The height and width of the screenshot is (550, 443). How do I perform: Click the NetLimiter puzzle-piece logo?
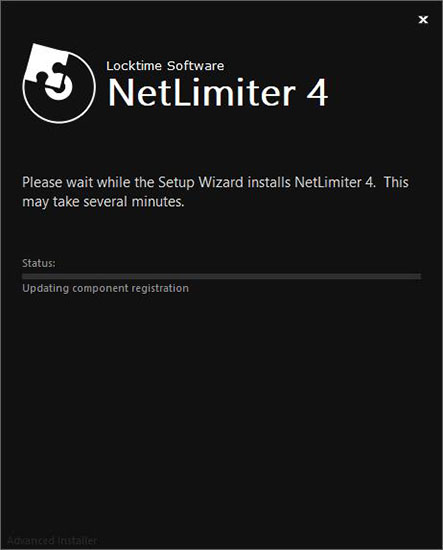pyautogui.click(x=59, y=83)
